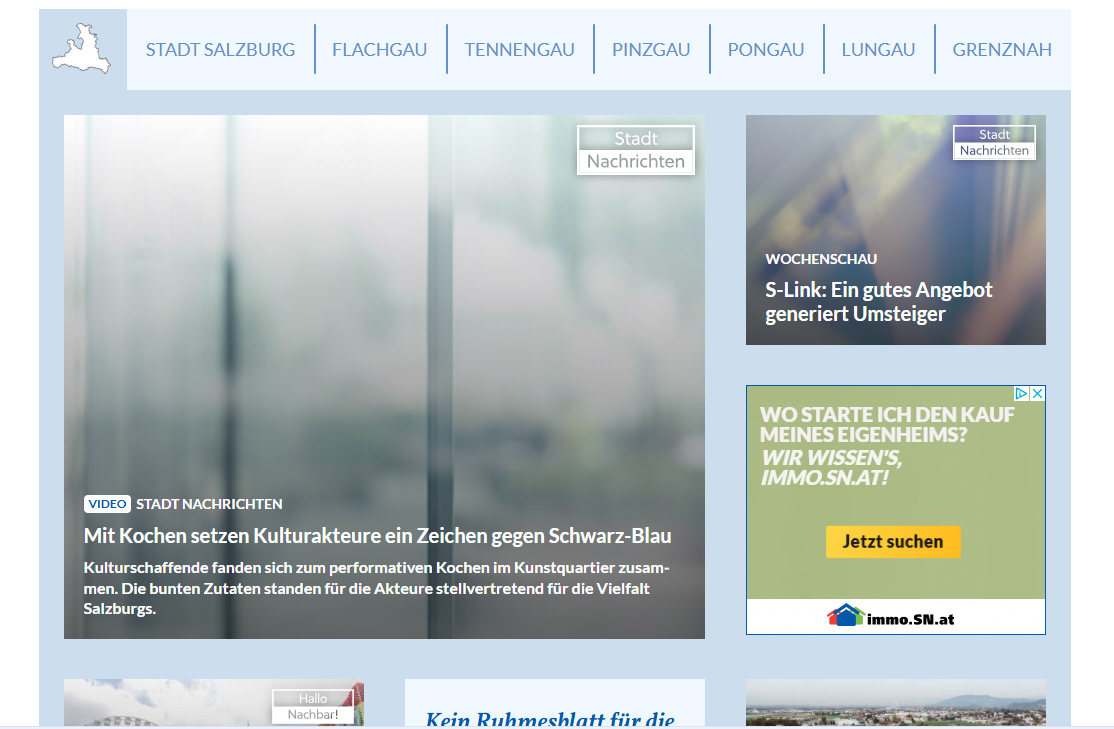
Task: Navigate to the Pongau section
Action: coord(766,50)
